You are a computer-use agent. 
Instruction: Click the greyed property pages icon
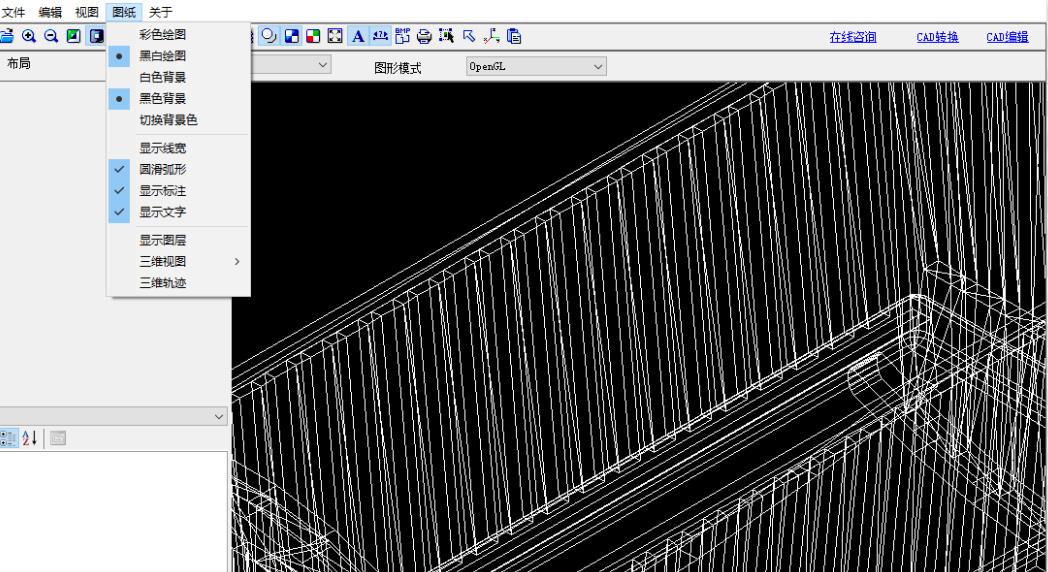tap(58, 438)
